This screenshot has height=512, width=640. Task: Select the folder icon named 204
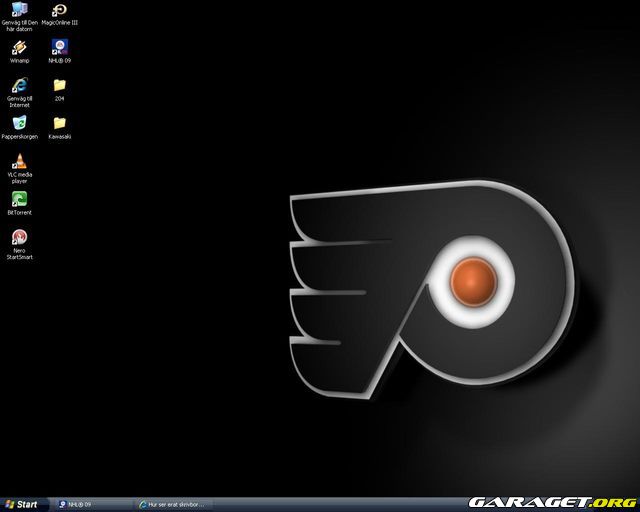[59, 85]
